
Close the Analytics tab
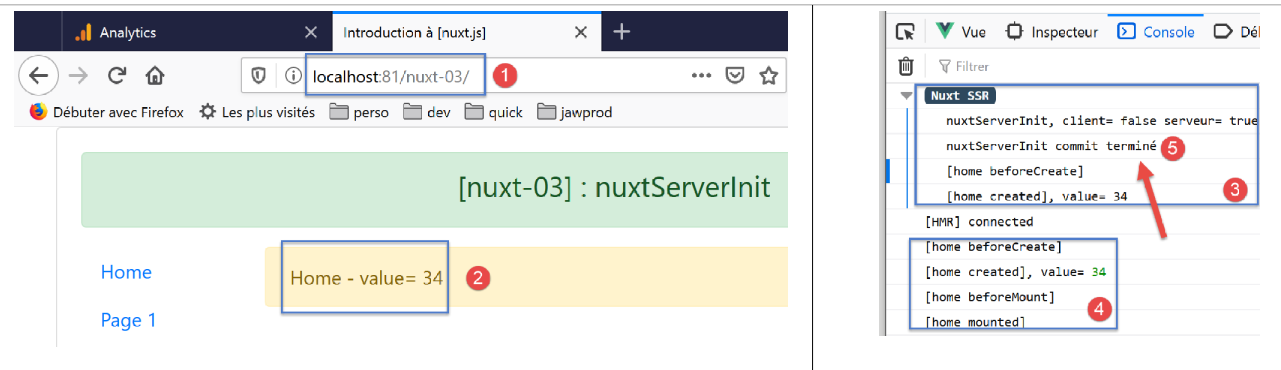(x=311, y=32)
